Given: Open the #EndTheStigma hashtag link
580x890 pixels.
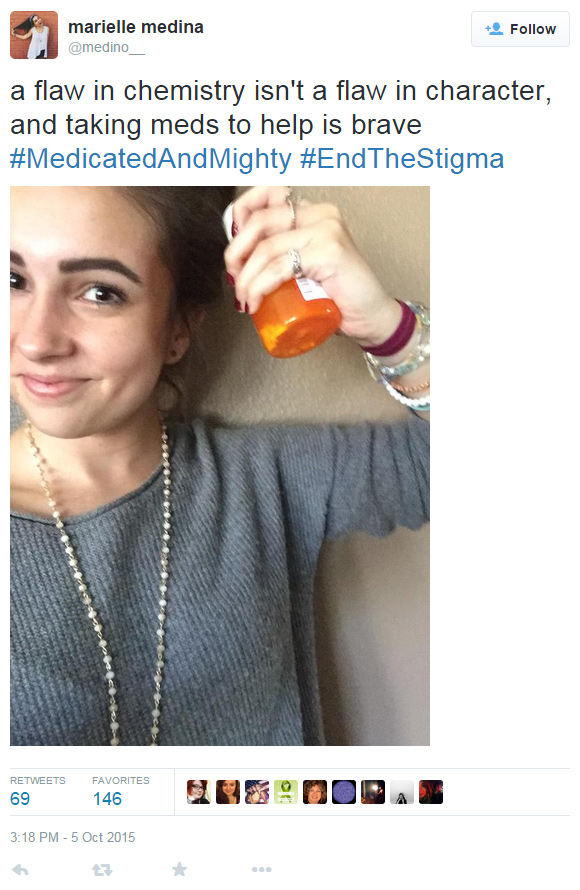Looking at the screenshot, I should (x=402, y=158).
